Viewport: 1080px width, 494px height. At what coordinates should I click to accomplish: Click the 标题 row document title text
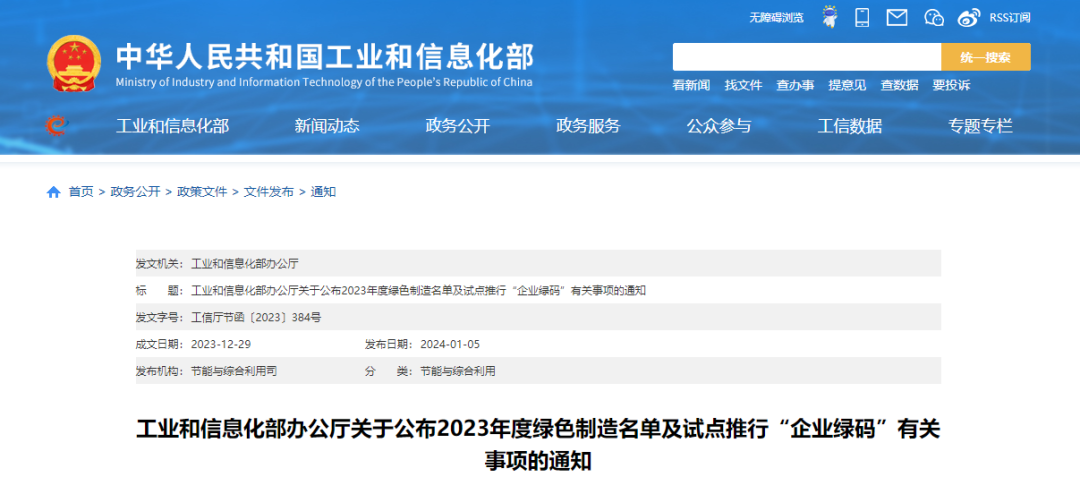tap(418, 291)
